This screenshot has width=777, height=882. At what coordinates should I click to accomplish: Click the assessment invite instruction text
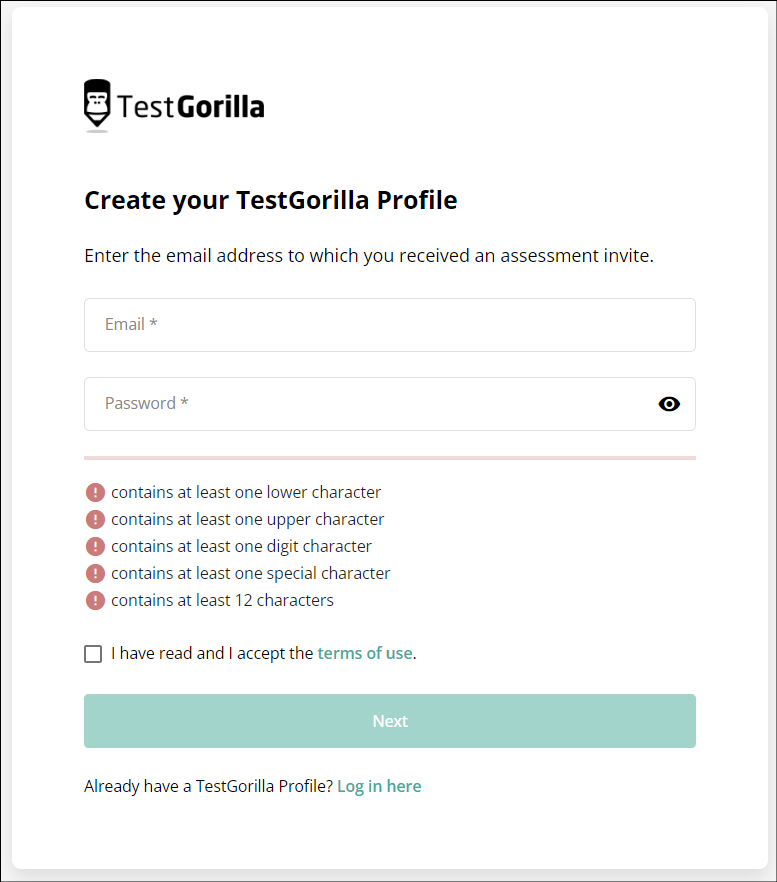point(368,255)
